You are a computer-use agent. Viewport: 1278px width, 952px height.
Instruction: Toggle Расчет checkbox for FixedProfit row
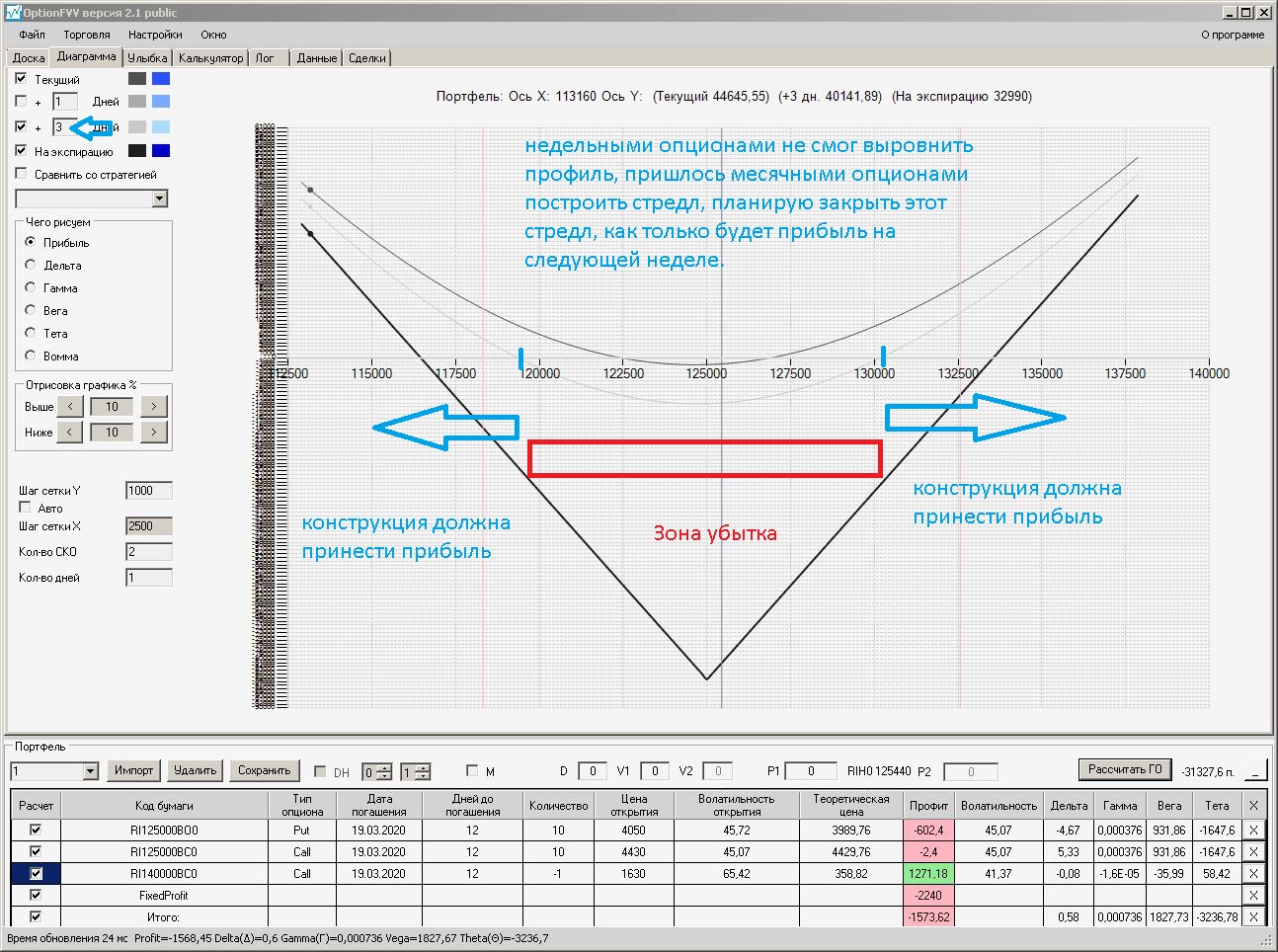(36, 895)
